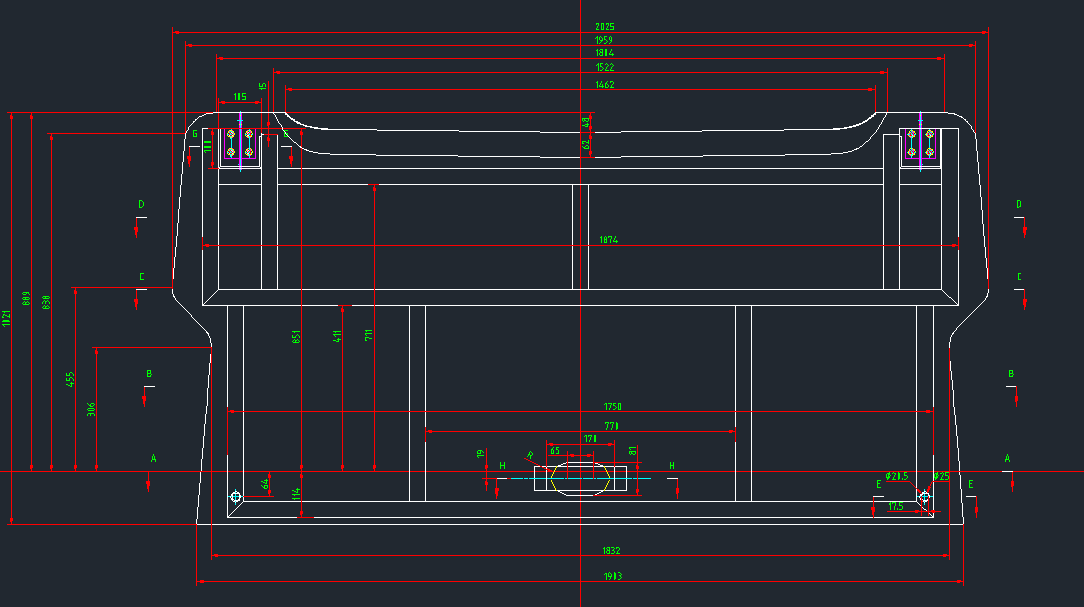The width and height of the screenshot is (1084, 607).
Task: Click section marker B on left side
Action: click(149, 374)
